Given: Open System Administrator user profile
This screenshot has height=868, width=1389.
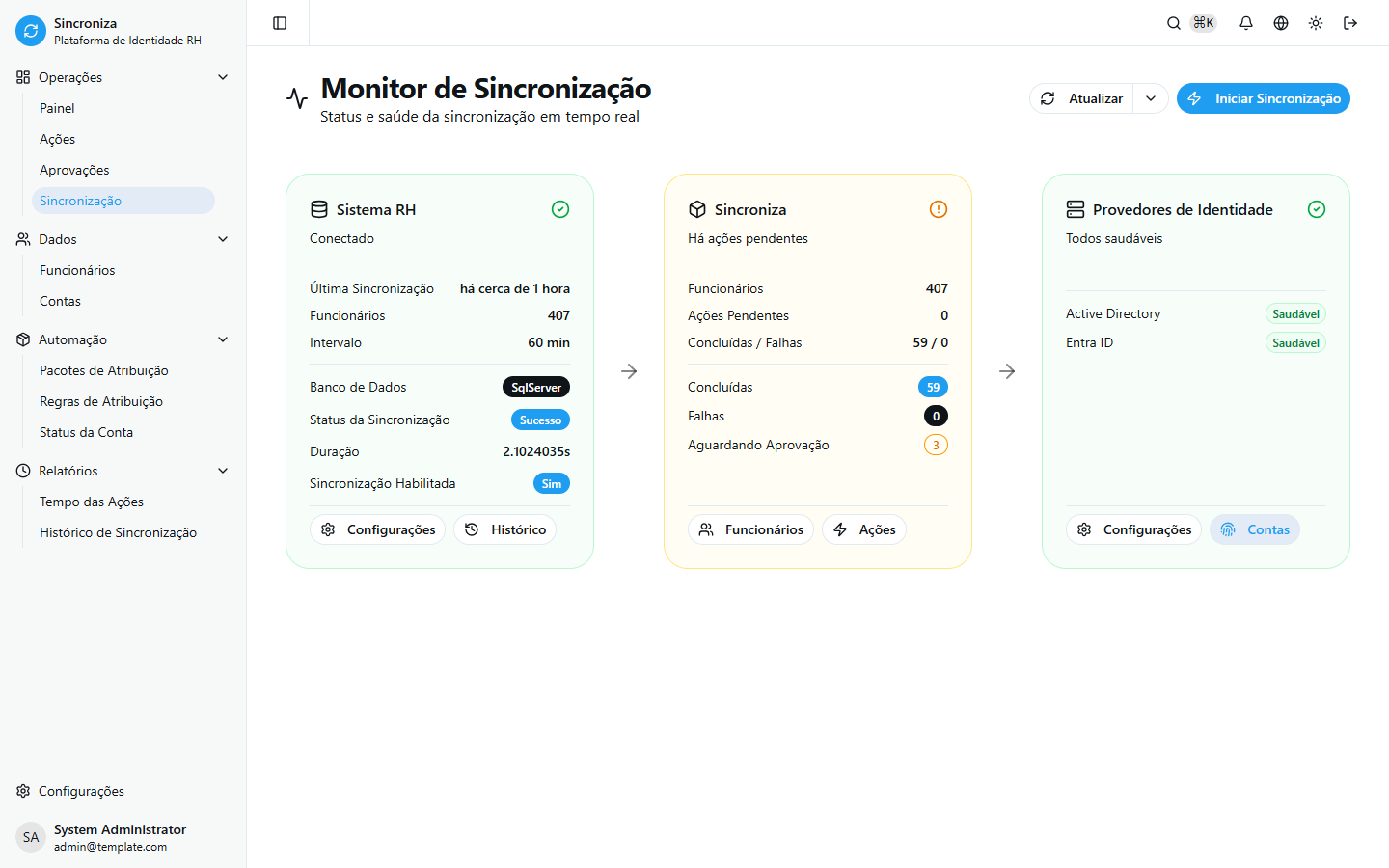Looking at the screenshot, I should [x=120, y=837].
